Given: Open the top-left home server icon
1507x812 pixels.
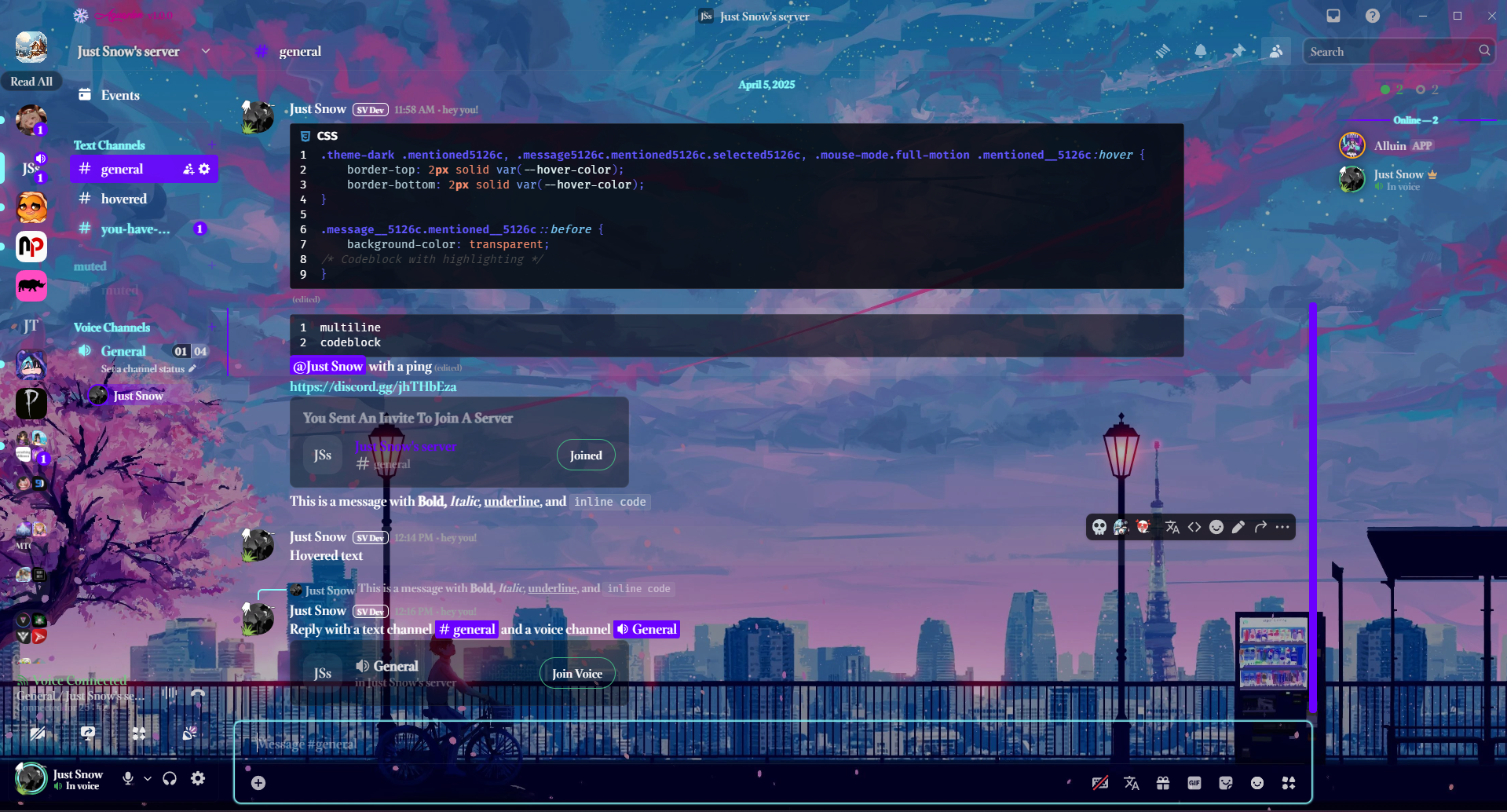Looking at the screenshot, I should (31, 47).
